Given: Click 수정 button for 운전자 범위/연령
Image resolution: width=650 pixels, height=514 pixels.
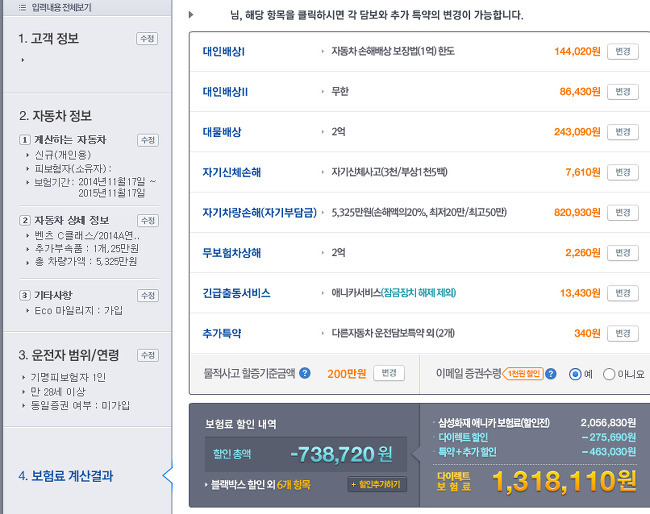Looking at the screenshot, I should click(148, 355).
